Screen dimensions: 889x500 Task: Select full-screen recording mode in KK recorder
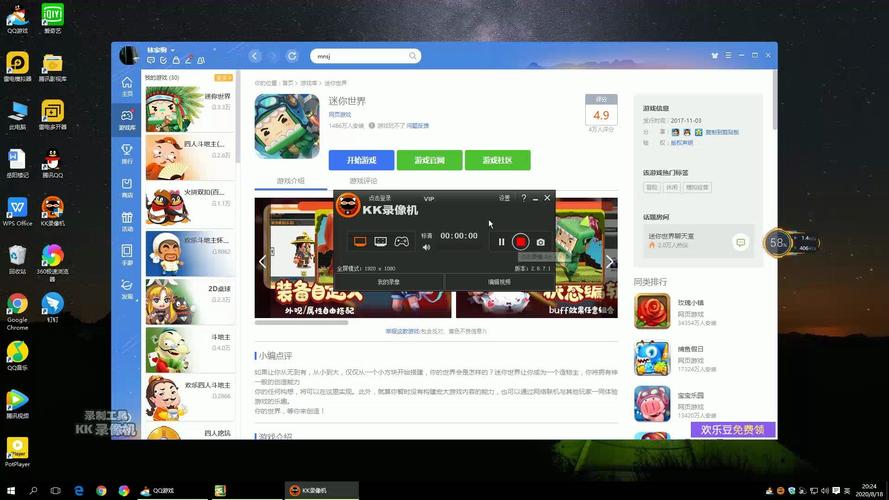(360, 241)
